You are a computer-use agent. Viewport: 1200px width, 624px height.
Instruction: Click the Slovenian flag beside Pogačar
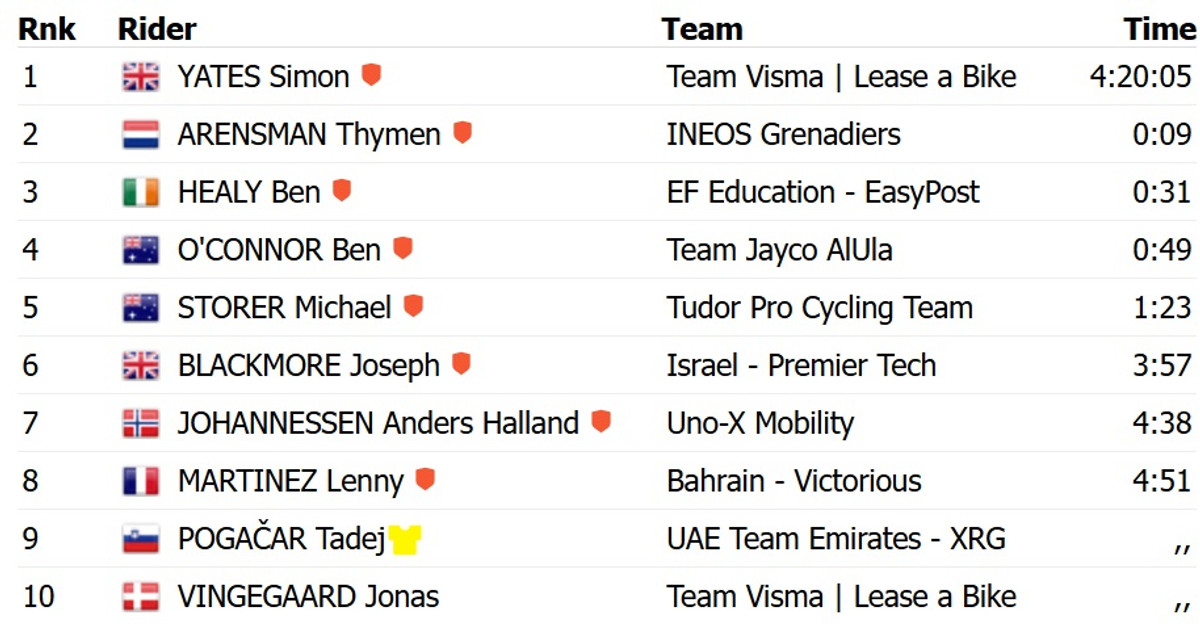(141, 540)
